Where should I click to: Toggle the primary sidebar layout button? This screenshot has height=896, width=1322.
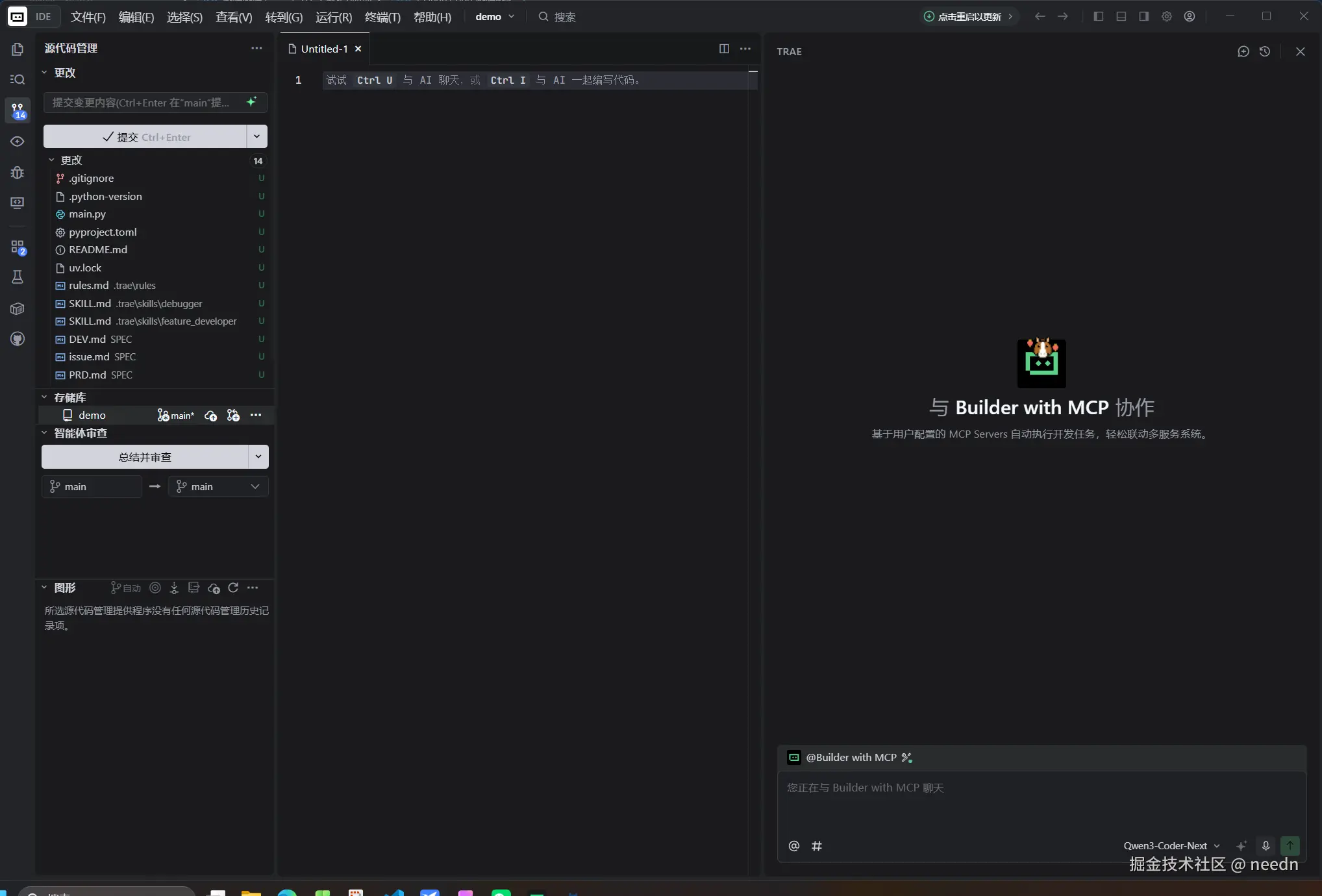[1098, 17]
